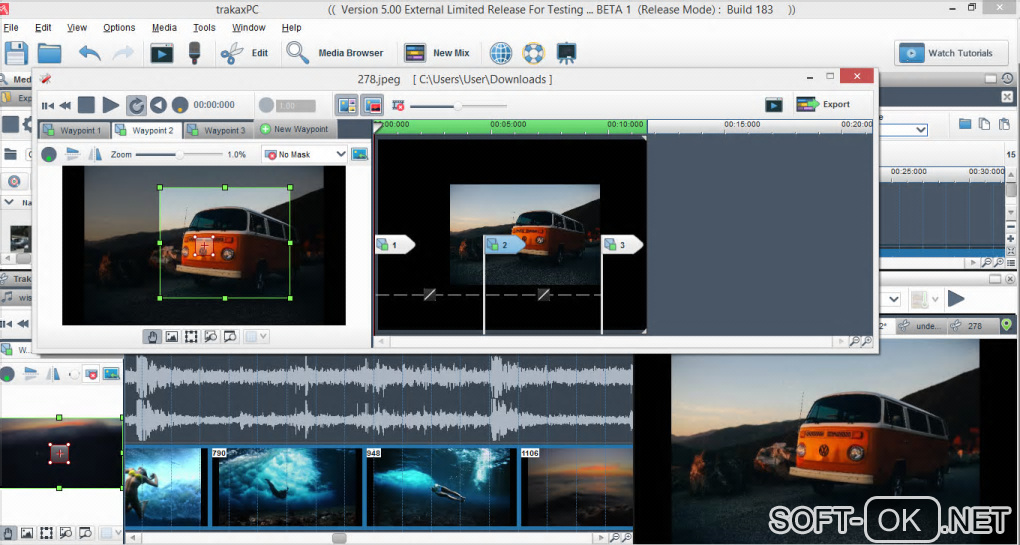Click zoom-out magnifier below the waypoint preview

click(x=211, y=337)
